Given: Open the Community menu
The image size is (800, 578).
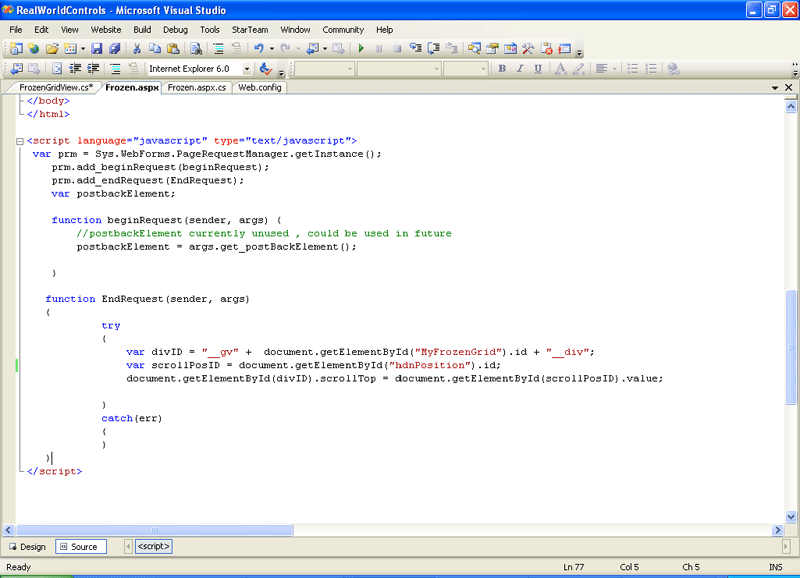Looking at the screenshot, I should 343,30.
